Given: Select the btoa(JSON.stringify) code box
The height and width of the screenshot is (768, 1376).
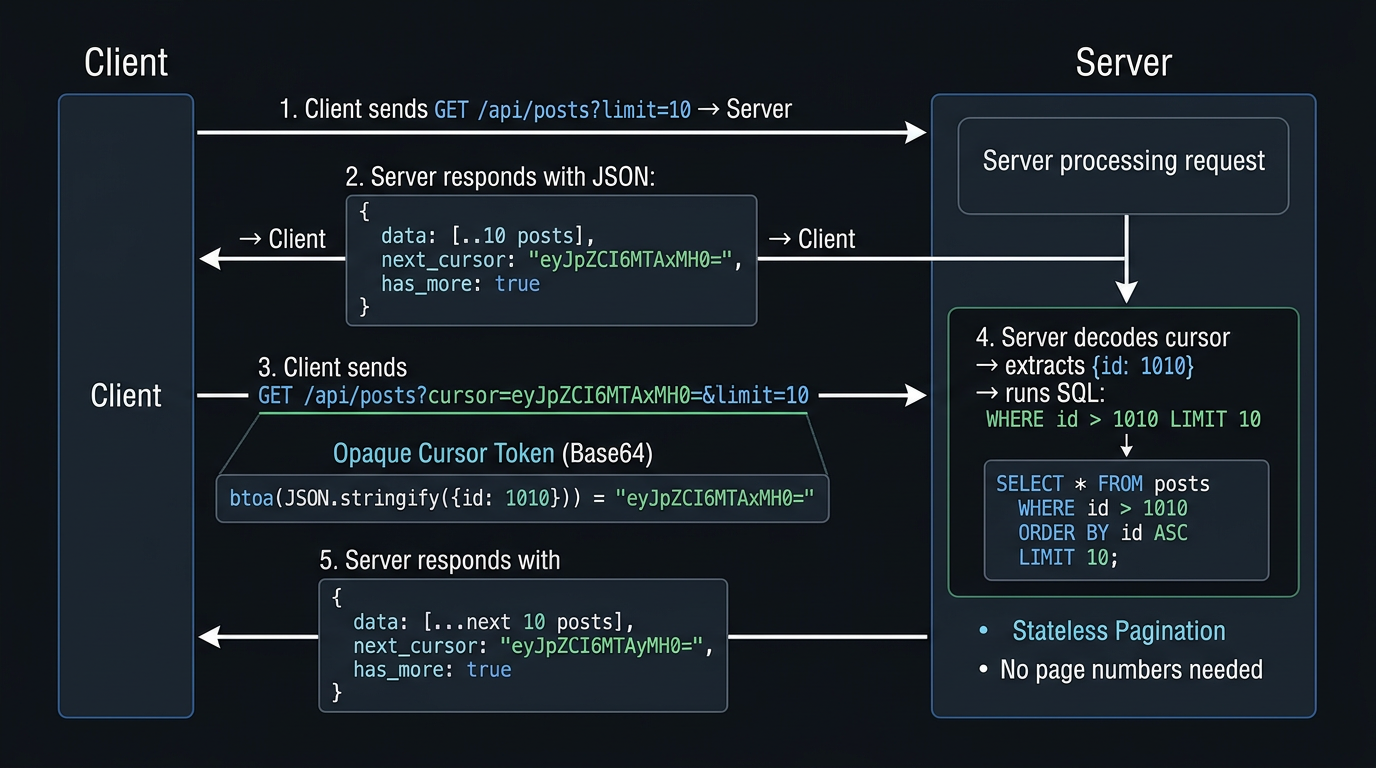Looking at the screenshot, I should [522, 498].
